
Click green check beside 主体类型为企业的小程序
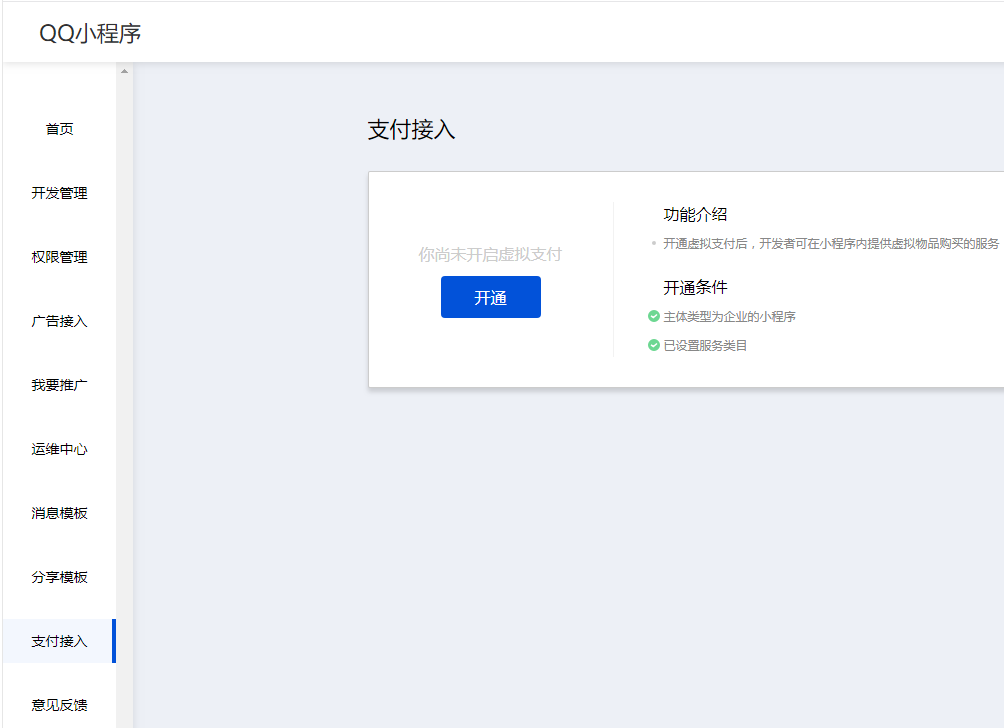pyautogui.click(x=654, y=316)
